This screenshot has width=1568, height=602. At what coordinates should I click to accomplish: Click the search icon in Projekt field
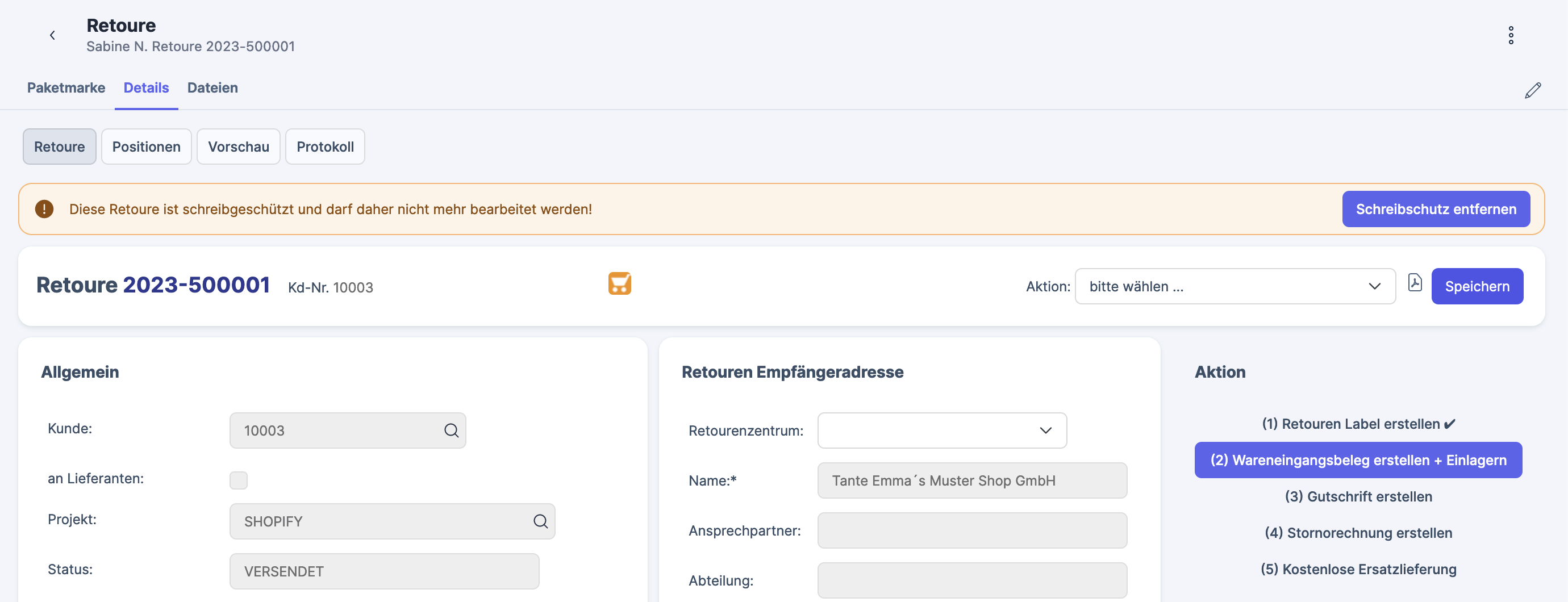pyautogui.click(x=540, y=522)
